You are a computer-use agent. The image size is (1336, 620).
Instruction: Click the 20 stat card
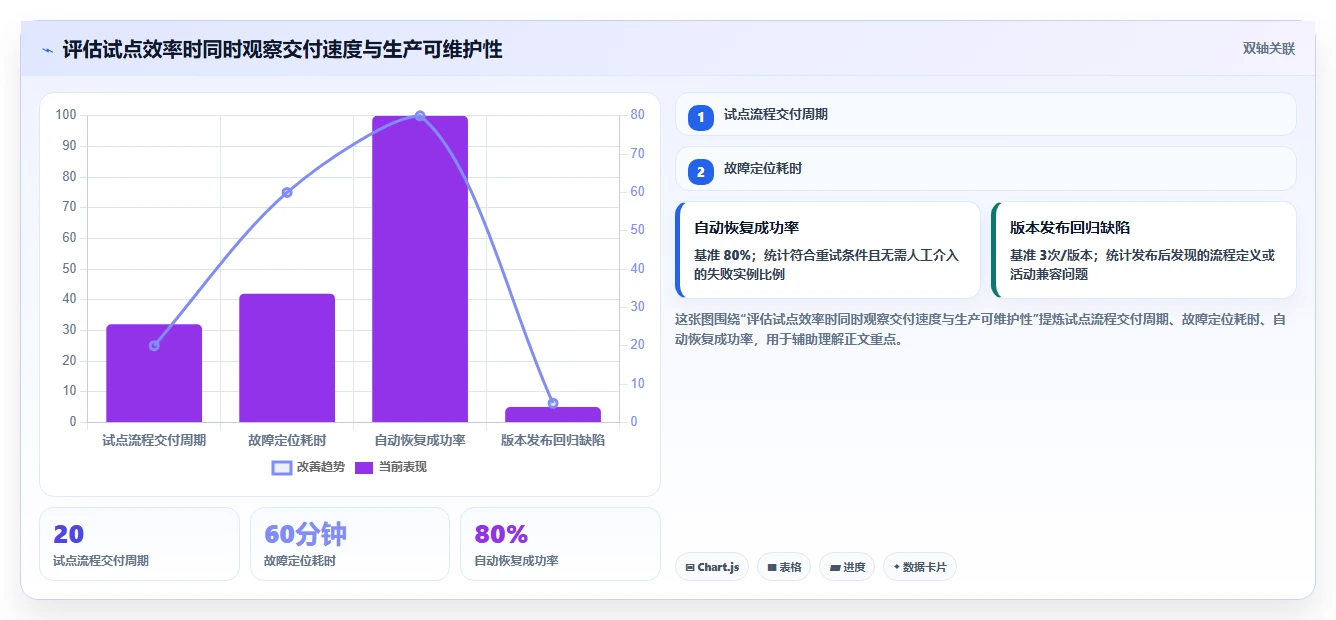140,544
